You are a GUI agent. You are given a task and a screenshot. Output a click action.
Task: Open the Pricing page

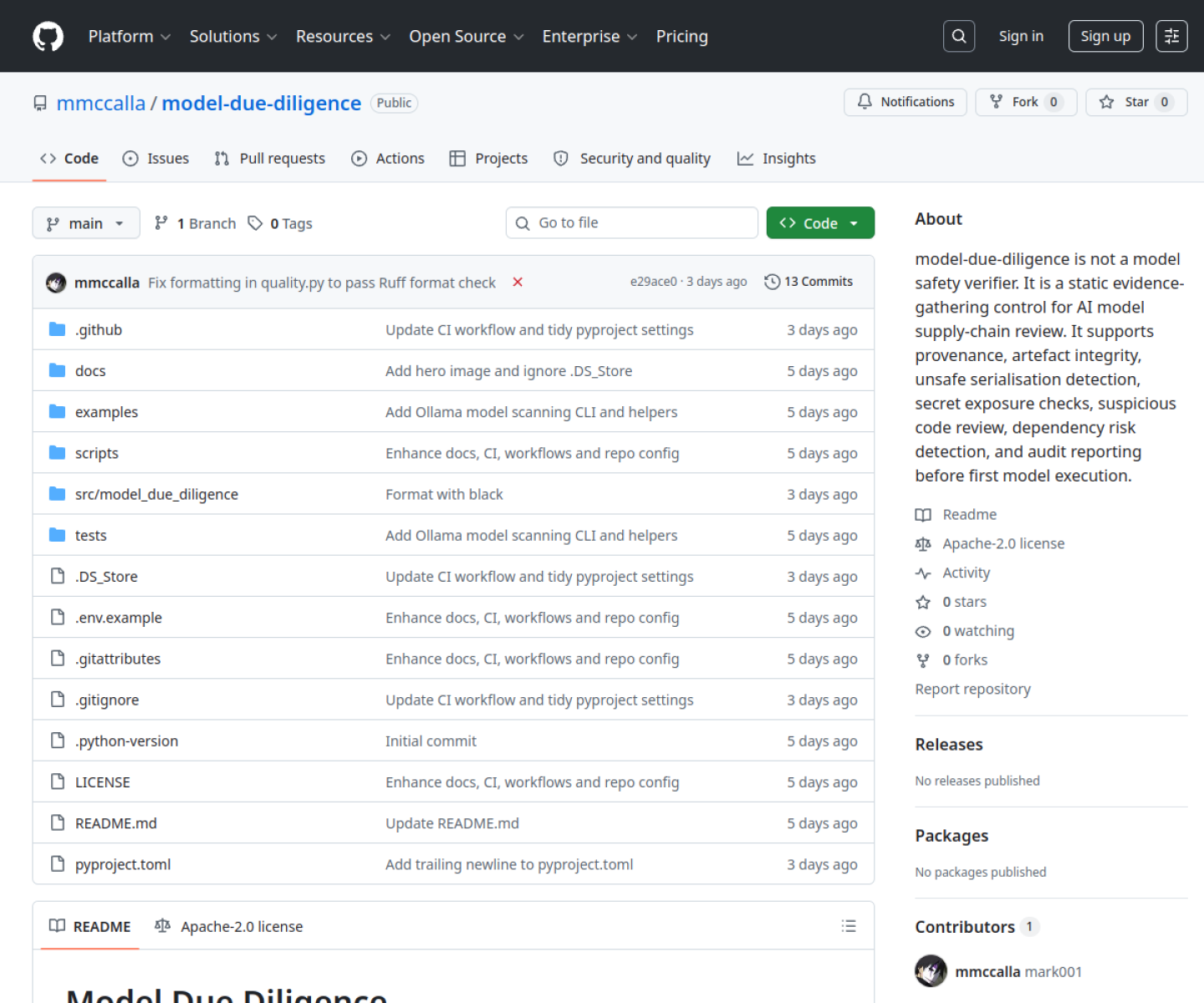click(x=681, y=37)
